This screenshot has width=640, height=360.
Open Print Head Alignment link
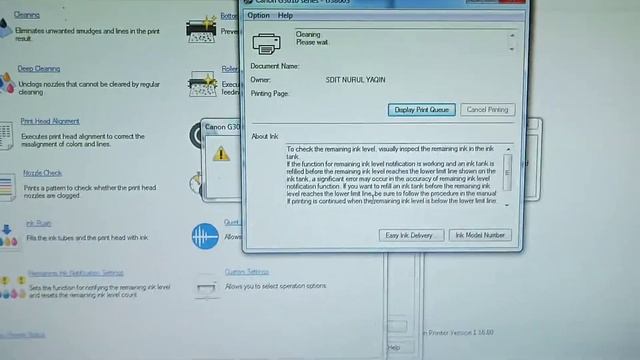coord(50,121)
